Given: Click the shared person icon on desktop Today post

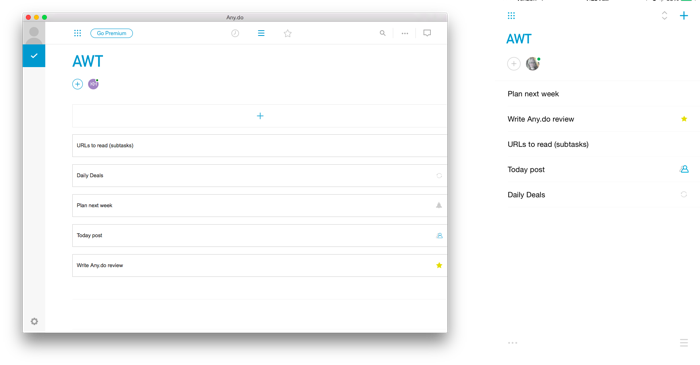Looking at the screenshot, I should coord(439,235).
